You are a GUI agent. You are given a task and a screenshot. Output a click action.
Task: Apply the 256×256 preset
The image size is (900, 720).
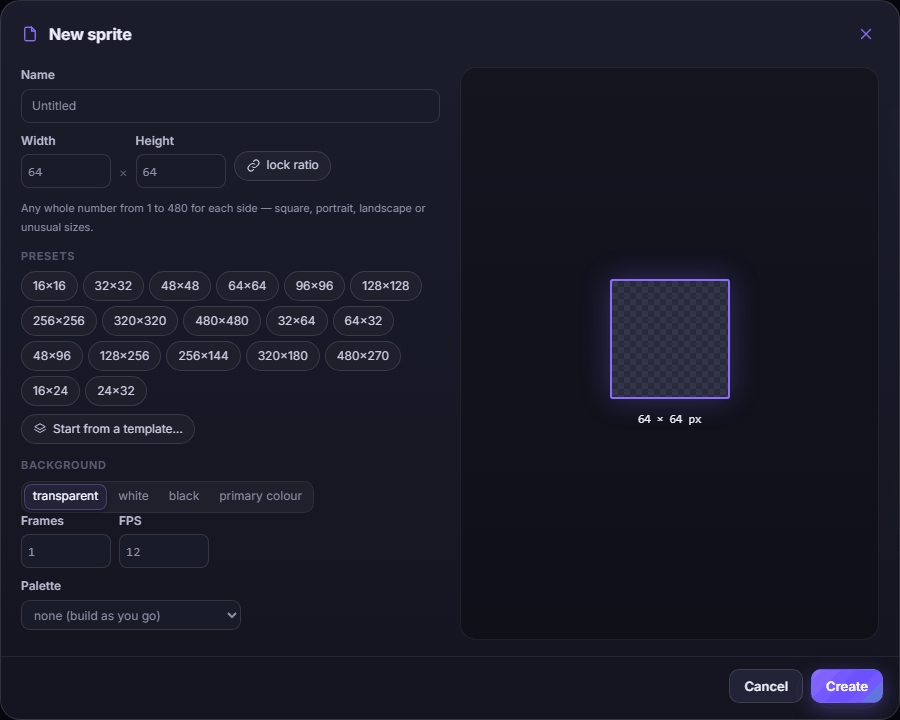click(59, 321)
